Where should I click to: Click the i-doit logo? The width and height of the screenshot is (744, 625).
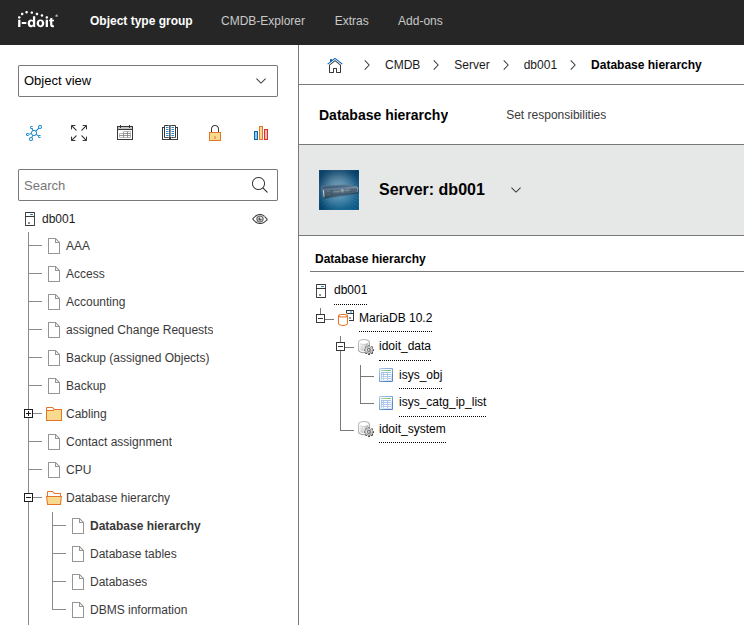[37, 20]
